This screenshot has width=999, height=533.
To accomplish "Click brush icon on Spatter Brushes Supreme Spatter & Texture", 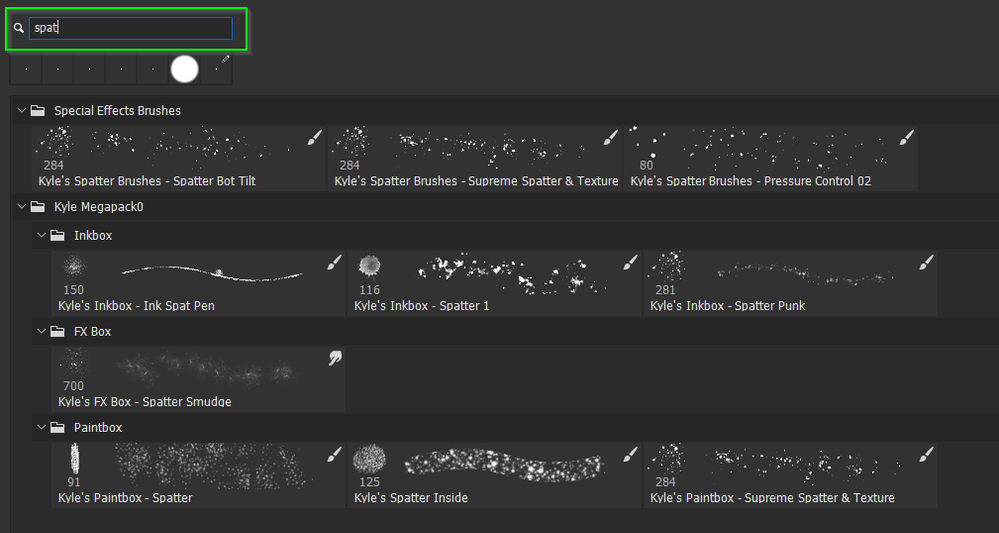I will click(610, 138).
